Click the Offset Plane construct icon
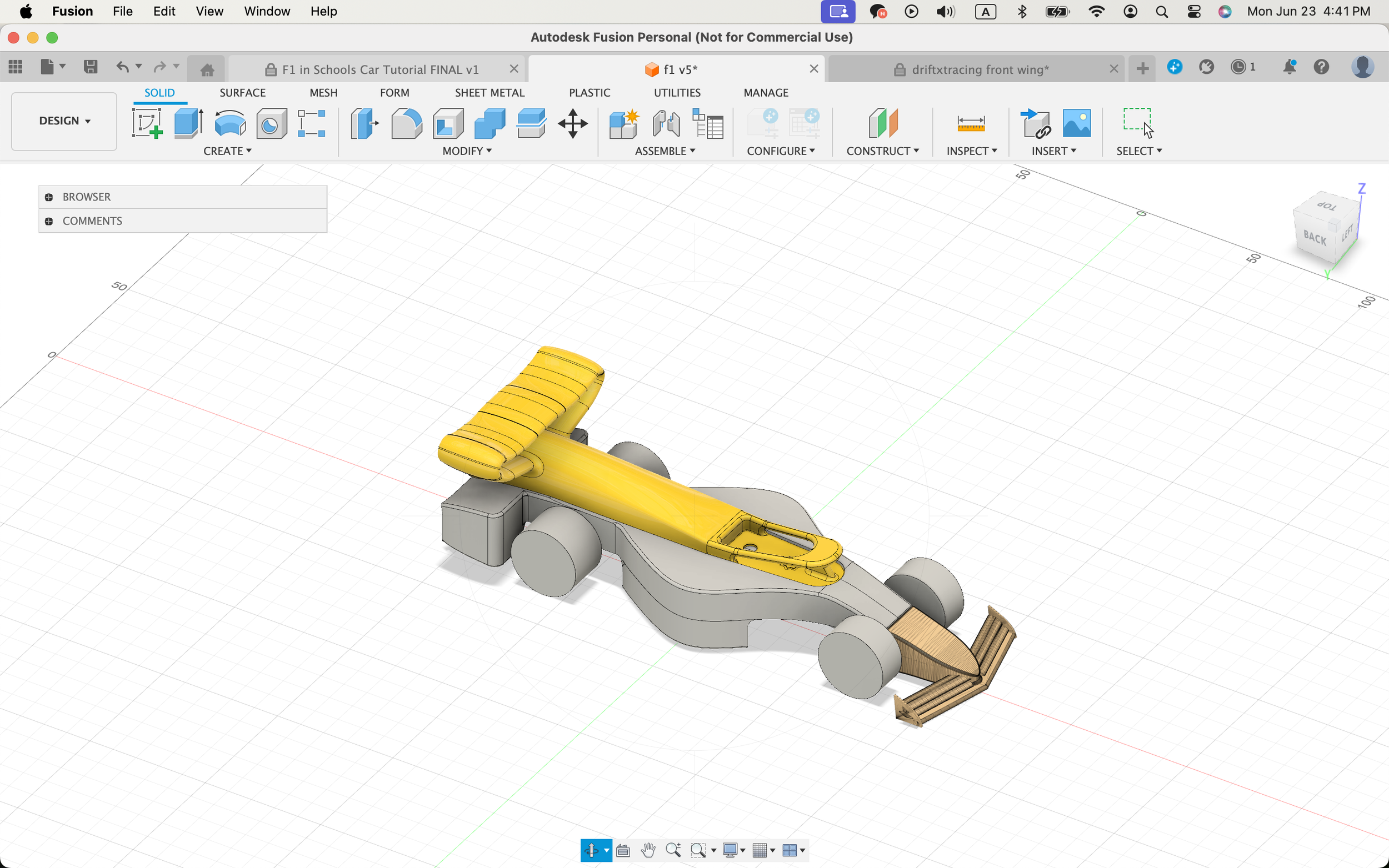The height and width of the screenshot is (868, 1389). 883,123
